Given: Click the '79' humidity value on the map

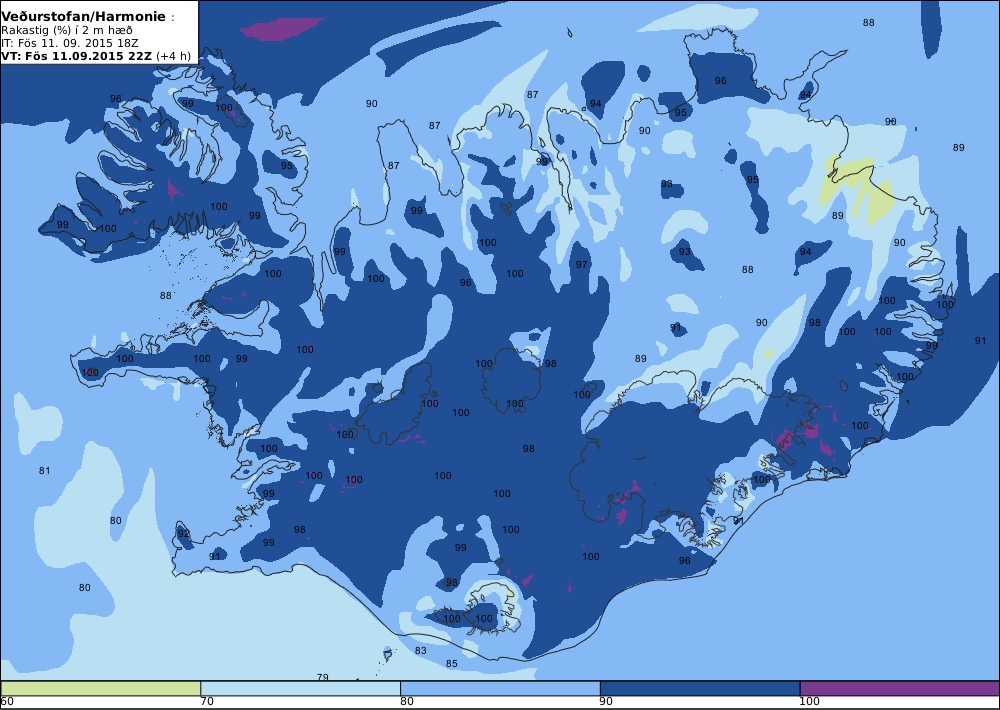Looking at the screenshot, I should 323,677.
